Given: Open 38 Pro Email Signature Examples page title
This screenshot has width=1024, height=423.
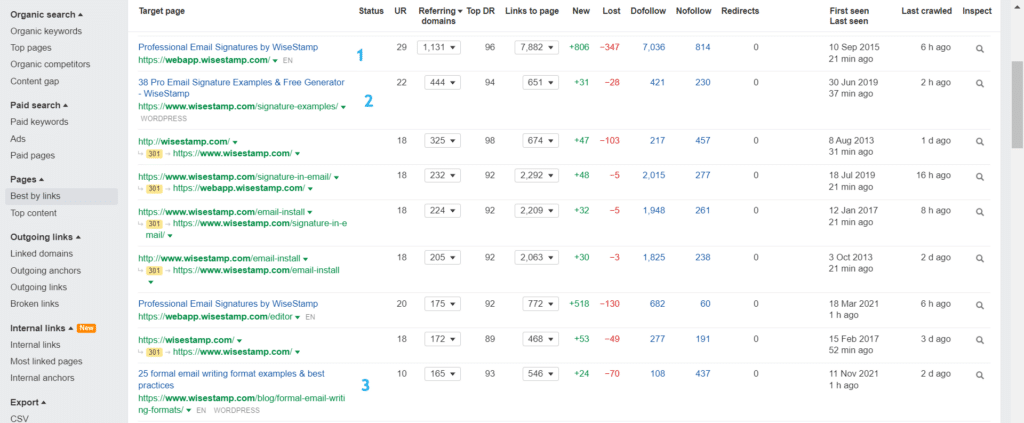Looking at the screenshot, I should point(241,88).
